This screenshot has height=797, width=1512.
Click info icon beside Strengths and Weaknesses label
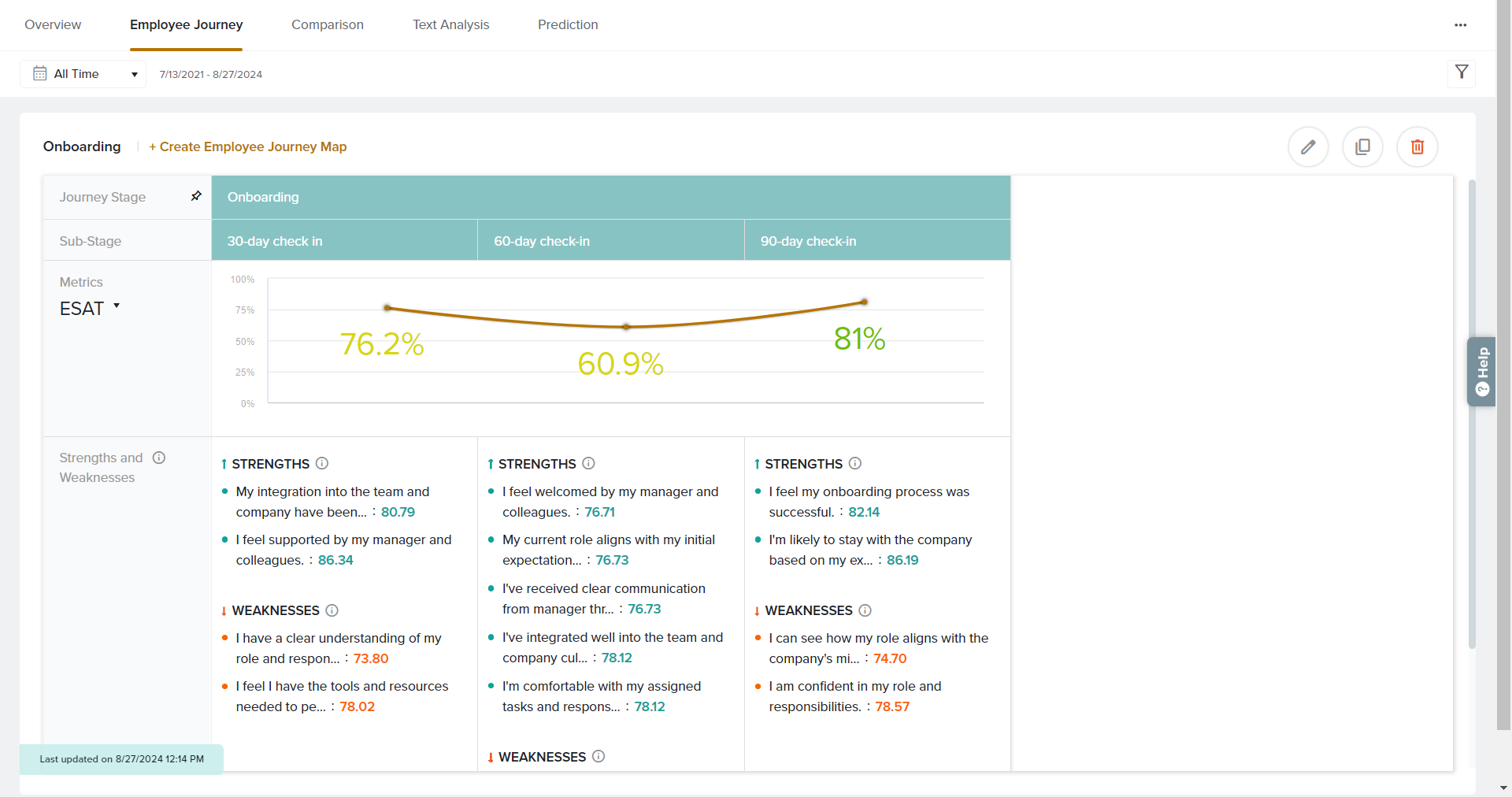(x=159, y=458)
